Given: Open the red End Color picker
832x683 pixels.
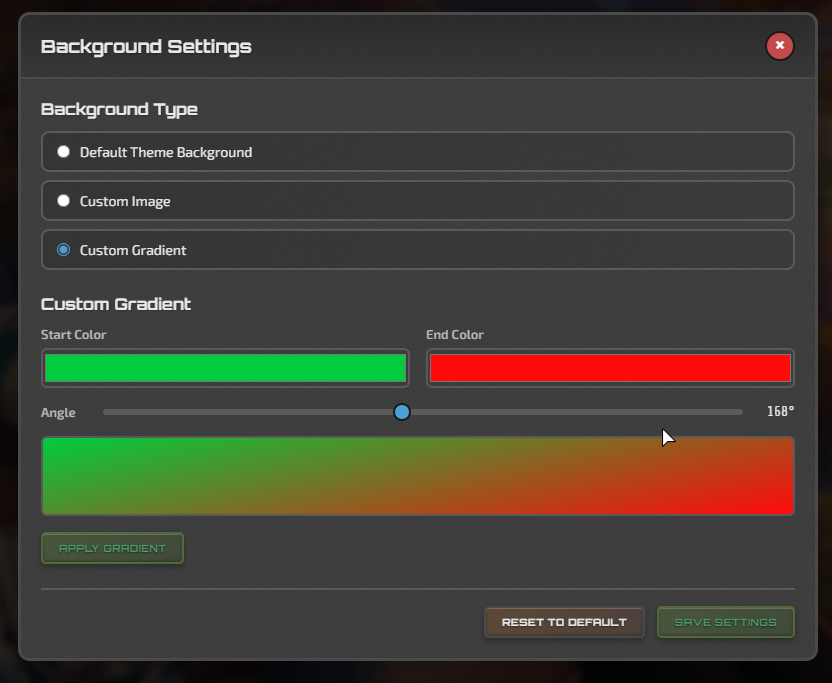Looking at the screenshot, I should pos(610,368).
